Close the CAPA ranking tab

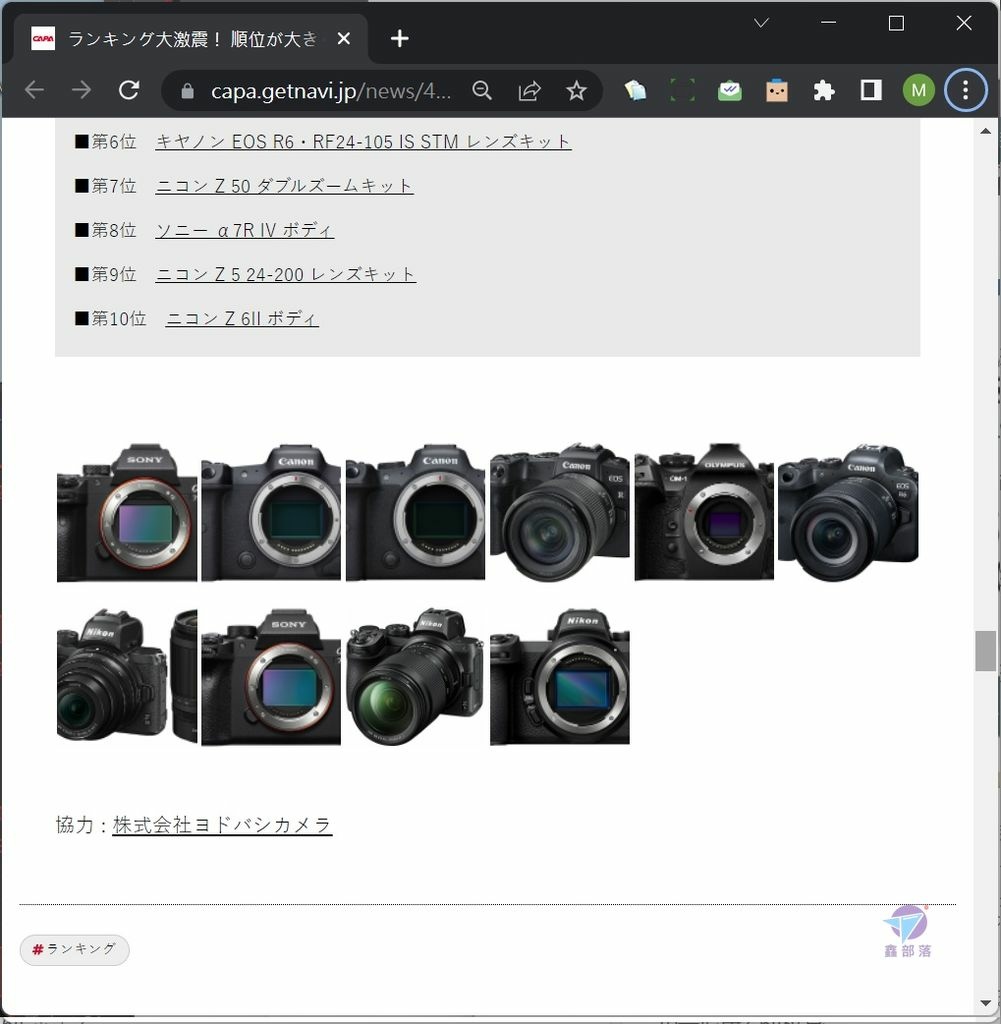[343, 39]
